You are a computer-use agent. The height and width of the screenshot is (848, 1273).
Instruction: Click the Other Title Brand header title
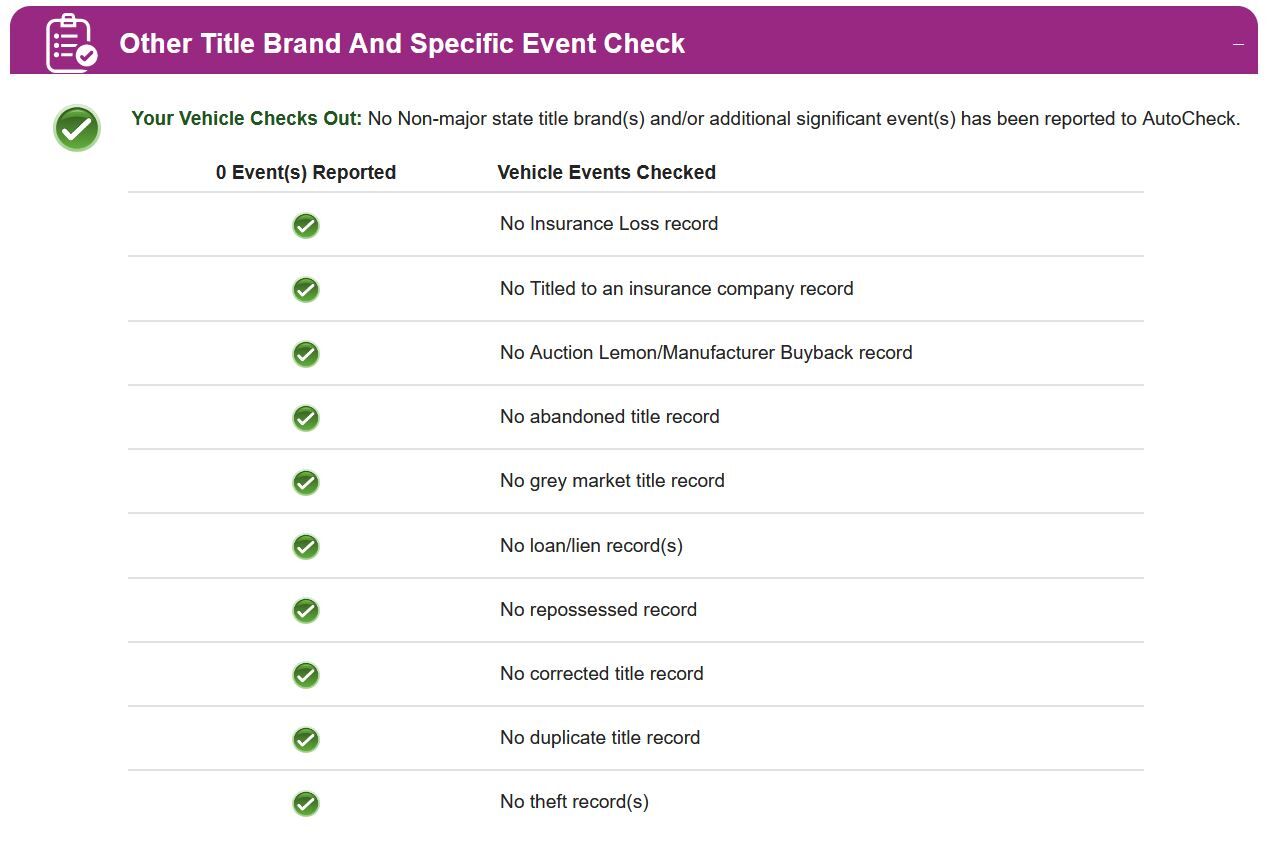(x=402, y=44)
